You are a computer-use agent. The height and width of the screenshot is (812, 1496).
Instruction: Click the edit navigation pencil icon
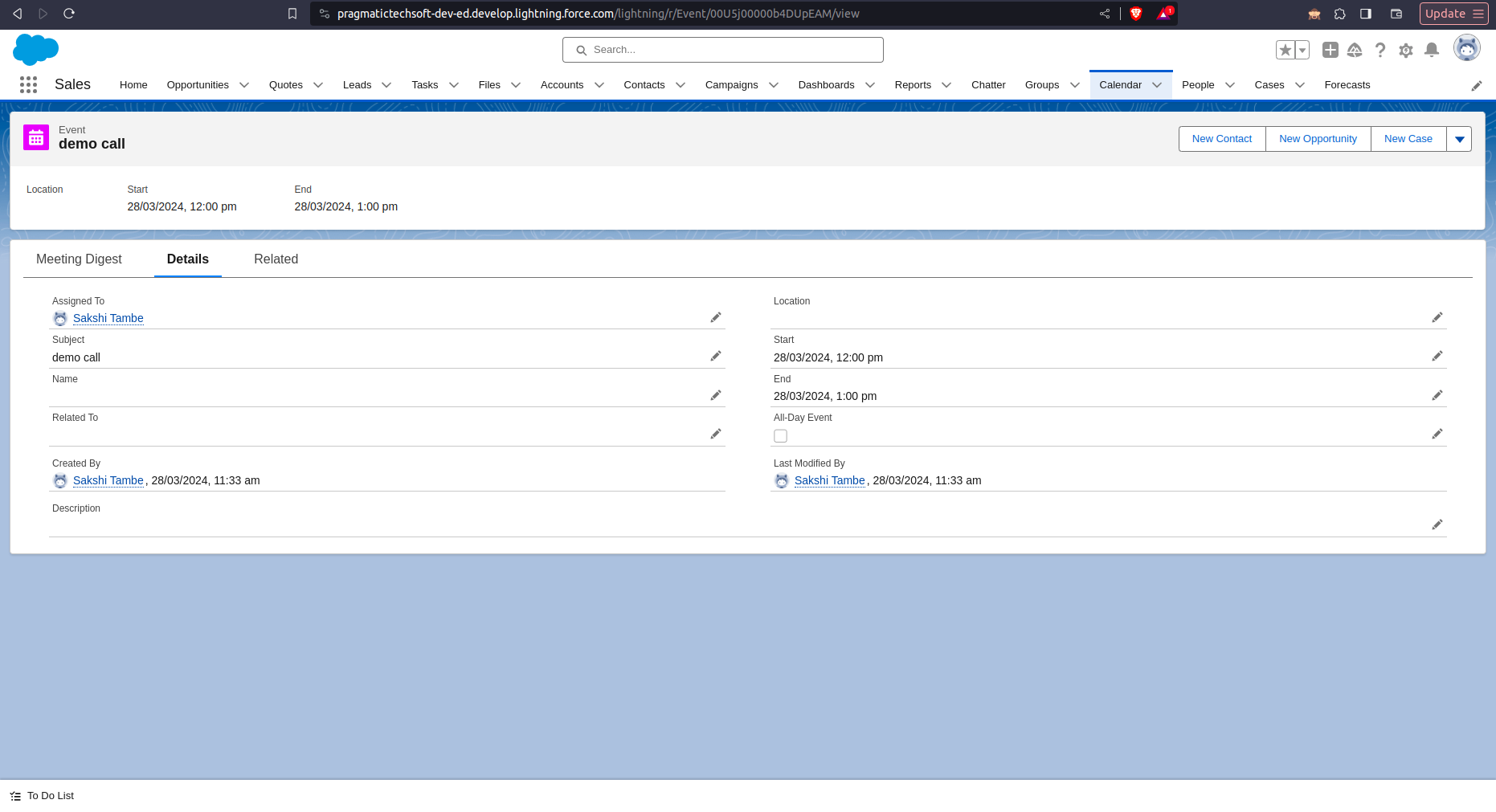(x=1477, y=85)
